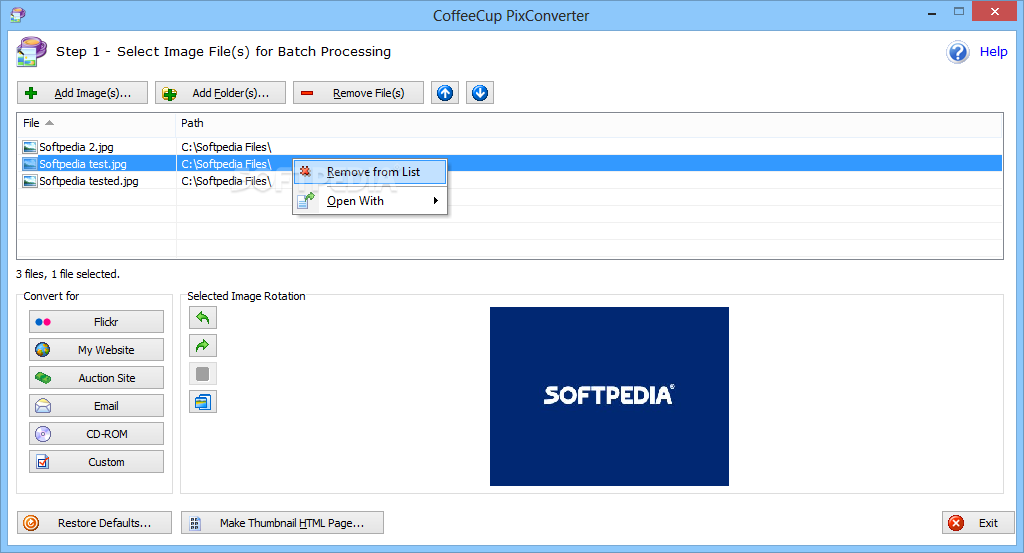The image size is (1024, 553).
Task: Convert for Auction Site
Action: 97,378
